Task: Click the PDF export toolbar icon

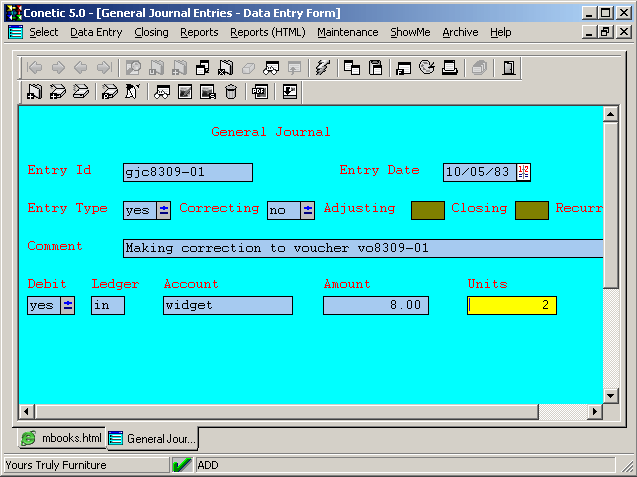Action: click(260, 92)
